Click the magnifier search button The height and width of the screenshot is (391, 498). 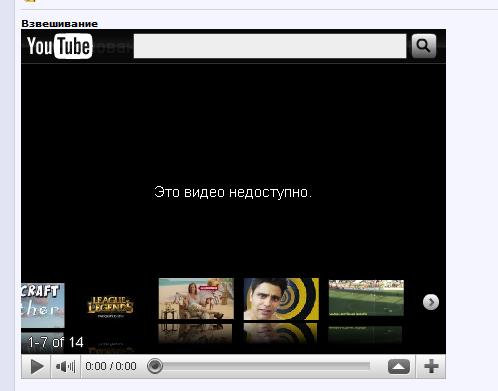coord(424,46)
